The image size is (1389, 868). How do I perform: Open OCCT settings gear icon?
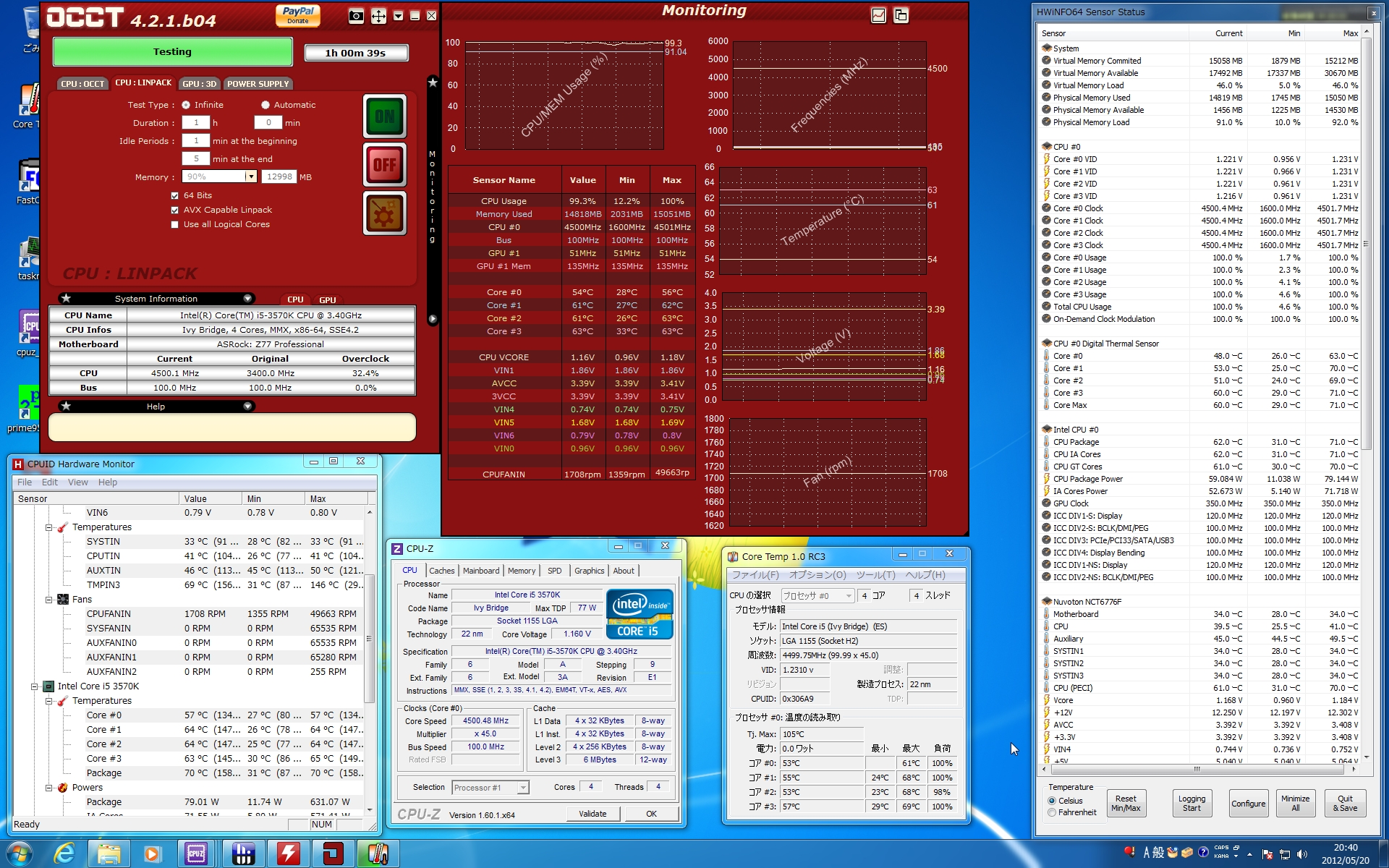pos(384,213)
